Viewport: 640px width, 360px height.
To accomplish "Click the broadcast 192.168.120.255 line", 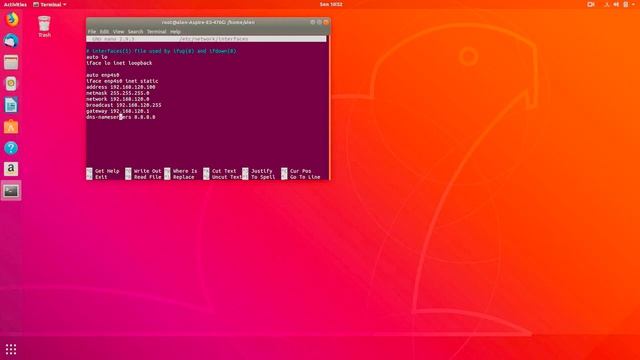I will tap(124, 105).
